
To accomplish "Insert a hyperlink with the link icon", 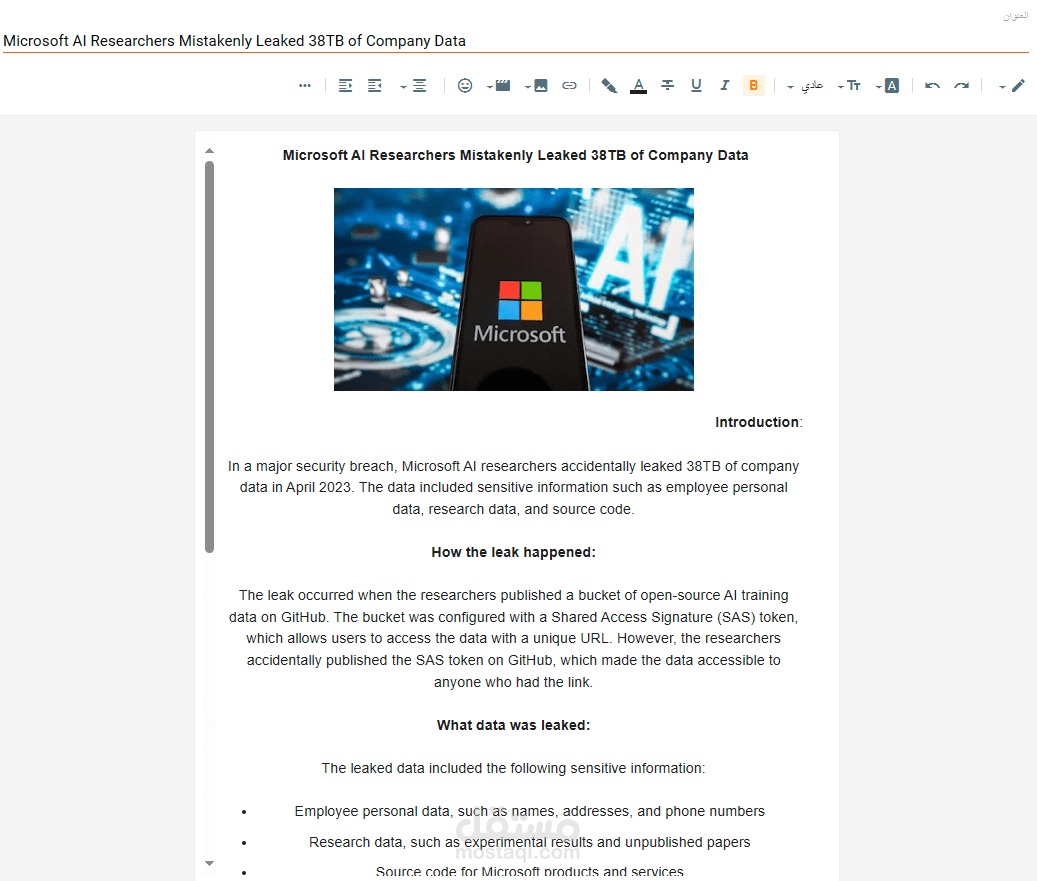I will (568, 85).
